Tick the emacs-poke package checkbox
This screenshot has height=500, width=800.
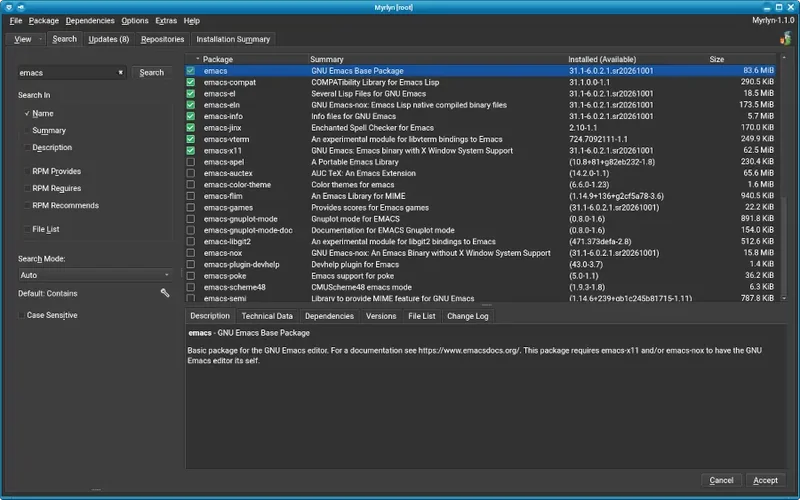point(190,276)
